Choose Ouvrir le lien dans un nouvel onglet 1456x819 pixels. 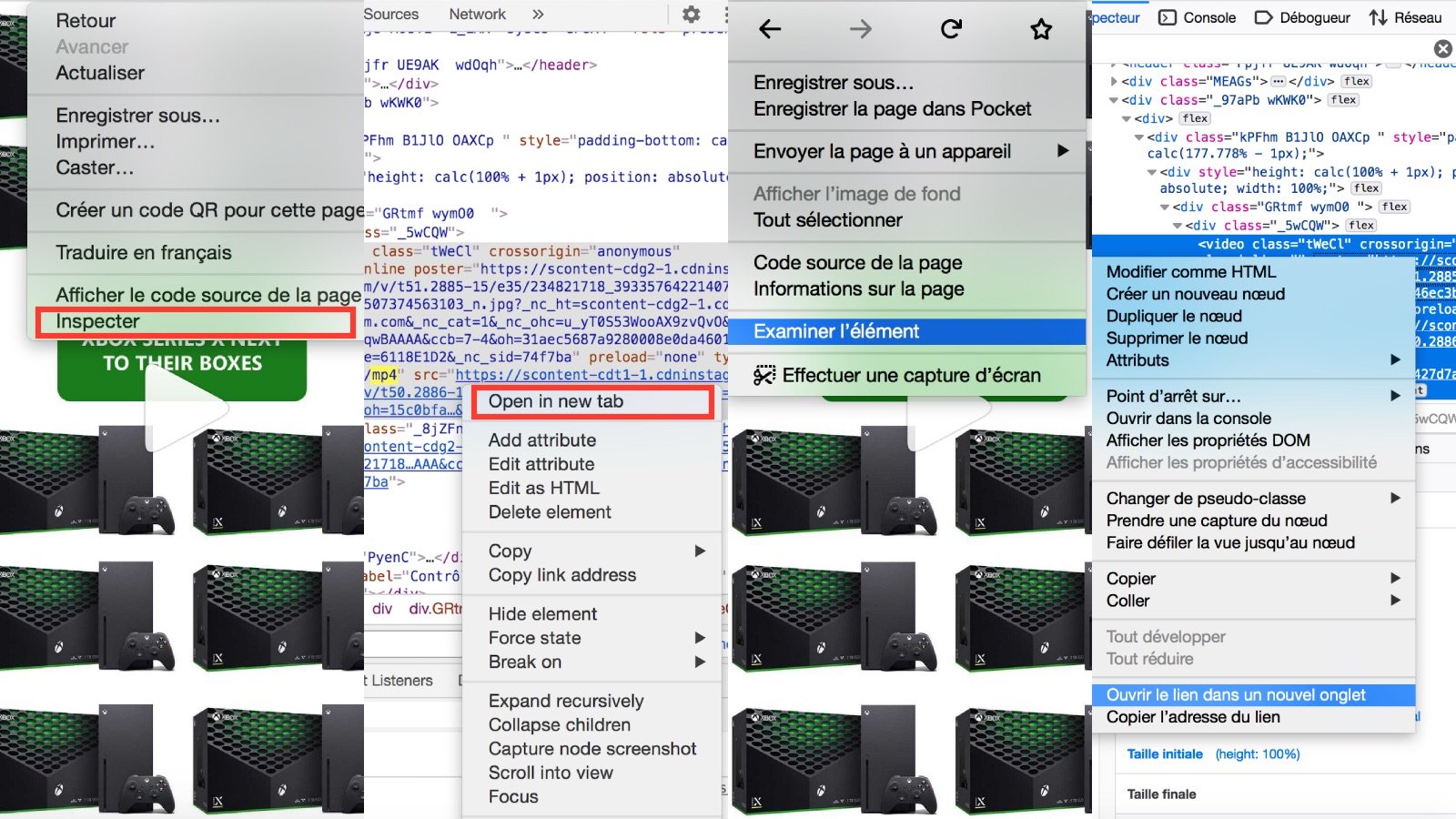coord(1235,694)
